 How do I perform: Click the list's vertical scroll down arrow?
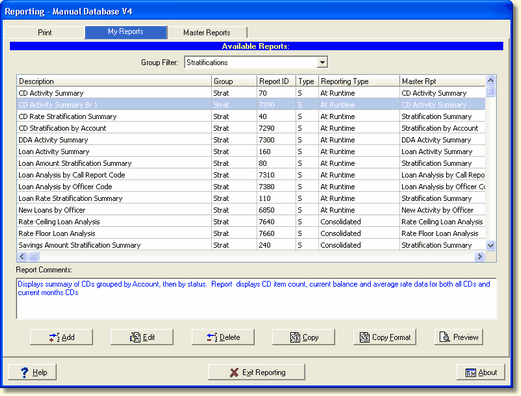coord(490,246)
